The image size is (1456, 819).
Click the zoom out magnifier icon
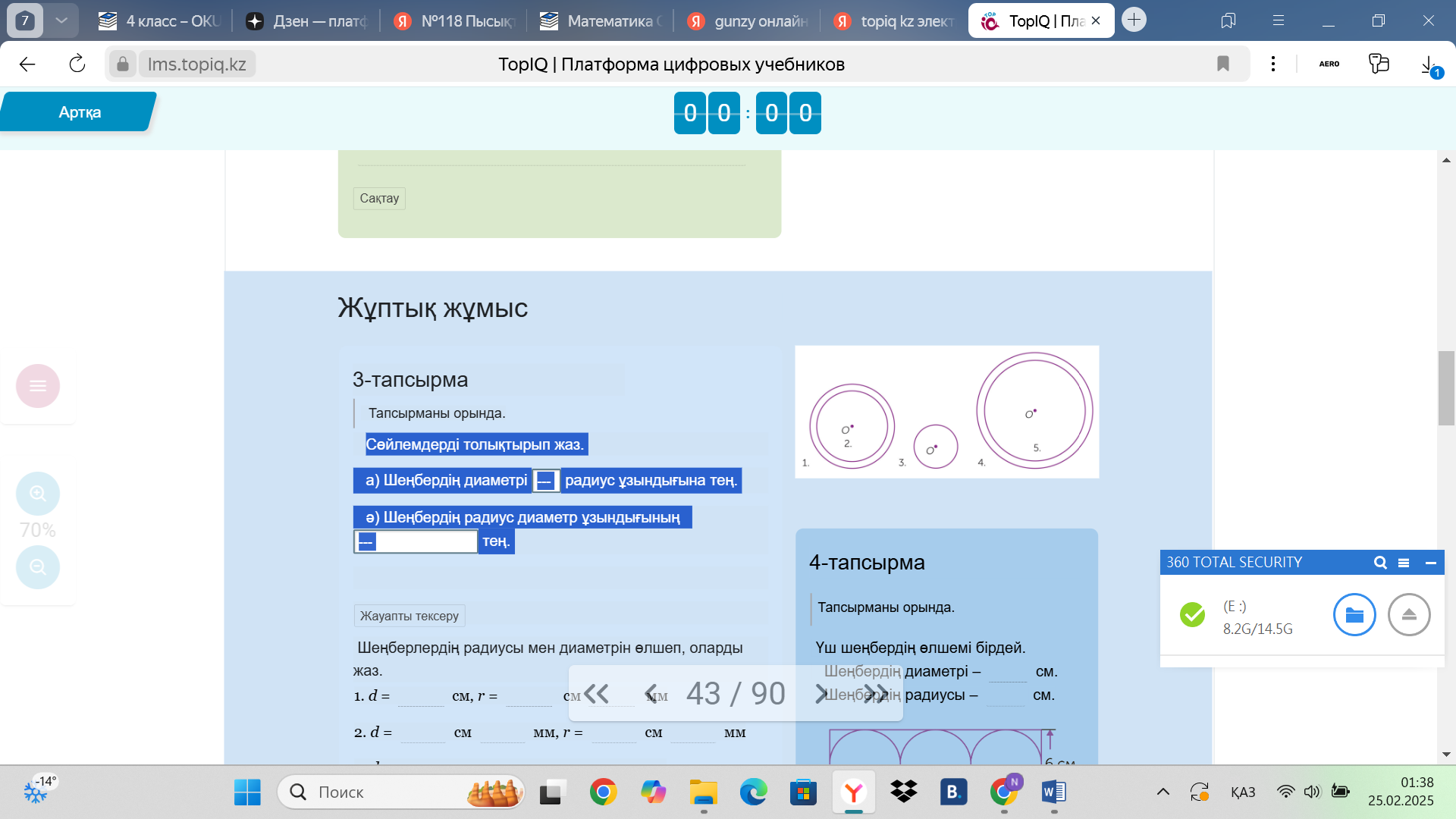coord(37,566)
